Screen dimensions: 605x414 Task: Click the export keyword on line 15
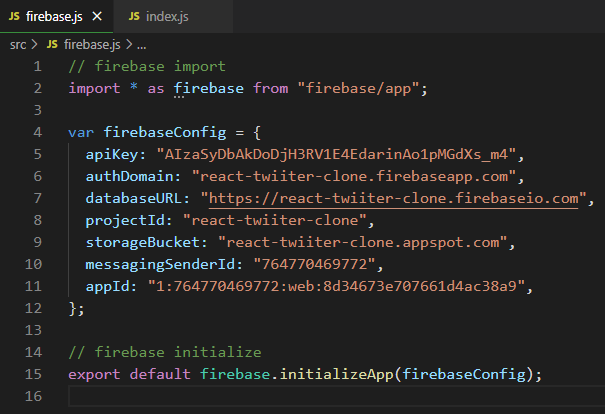[94, 374]
